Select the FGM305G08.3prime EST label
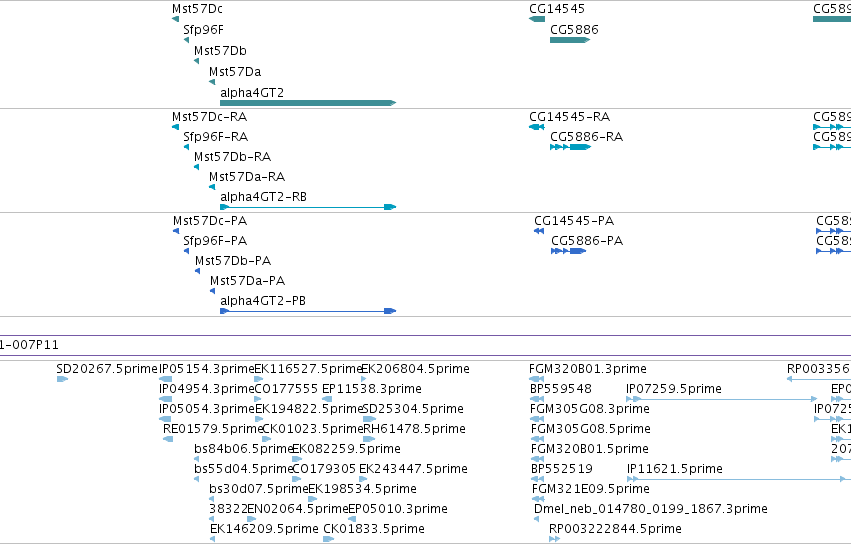 [589, 409]
